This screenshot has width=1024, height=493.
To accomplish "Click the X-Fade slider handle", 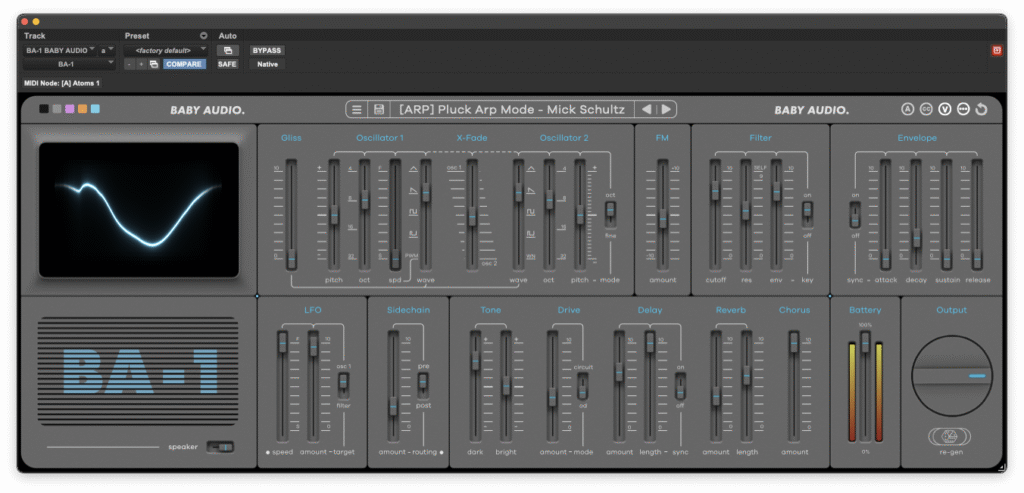I will [x=472, y=216].
